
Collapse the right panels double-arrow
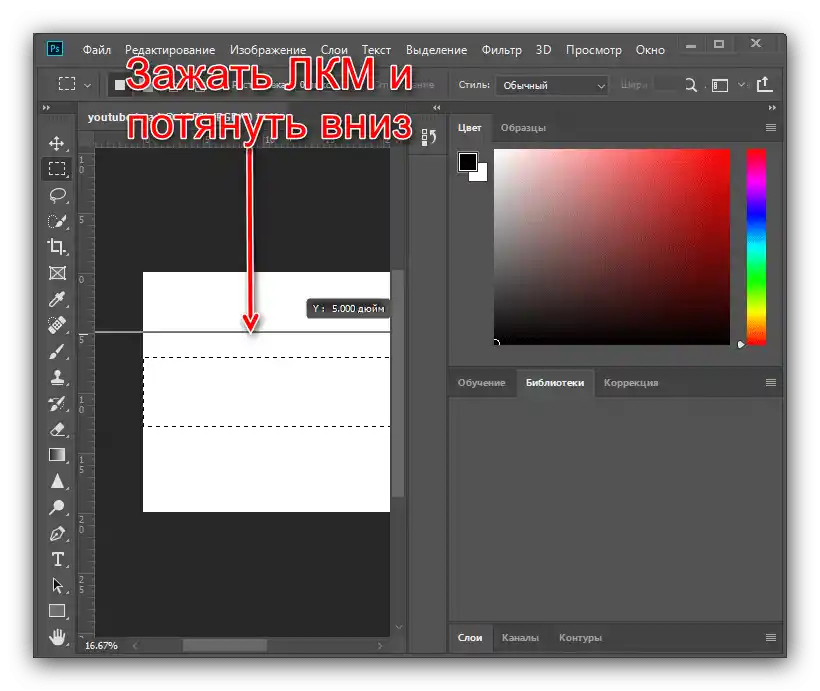pos(772,108)
